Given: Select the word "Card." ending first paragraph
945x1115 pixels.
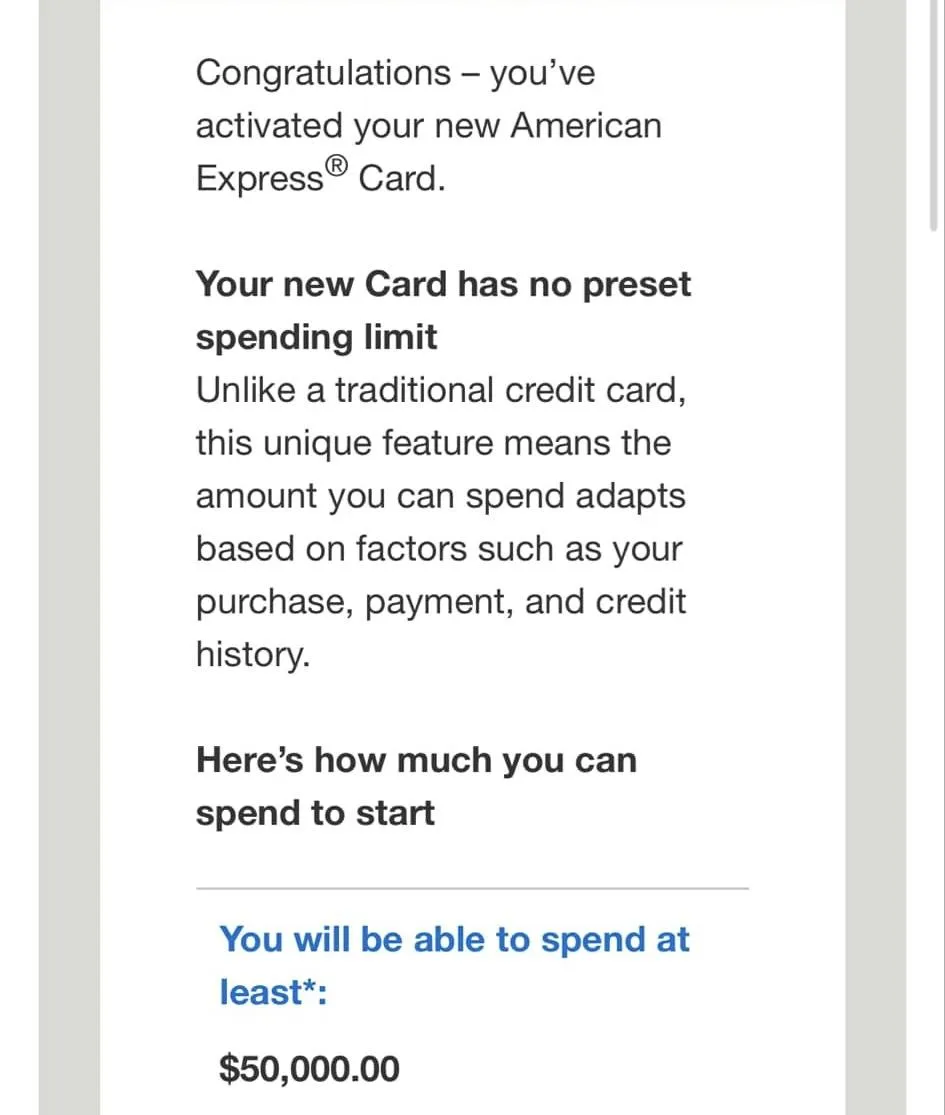Looking at the screenshot, I should tap(402, 178).
